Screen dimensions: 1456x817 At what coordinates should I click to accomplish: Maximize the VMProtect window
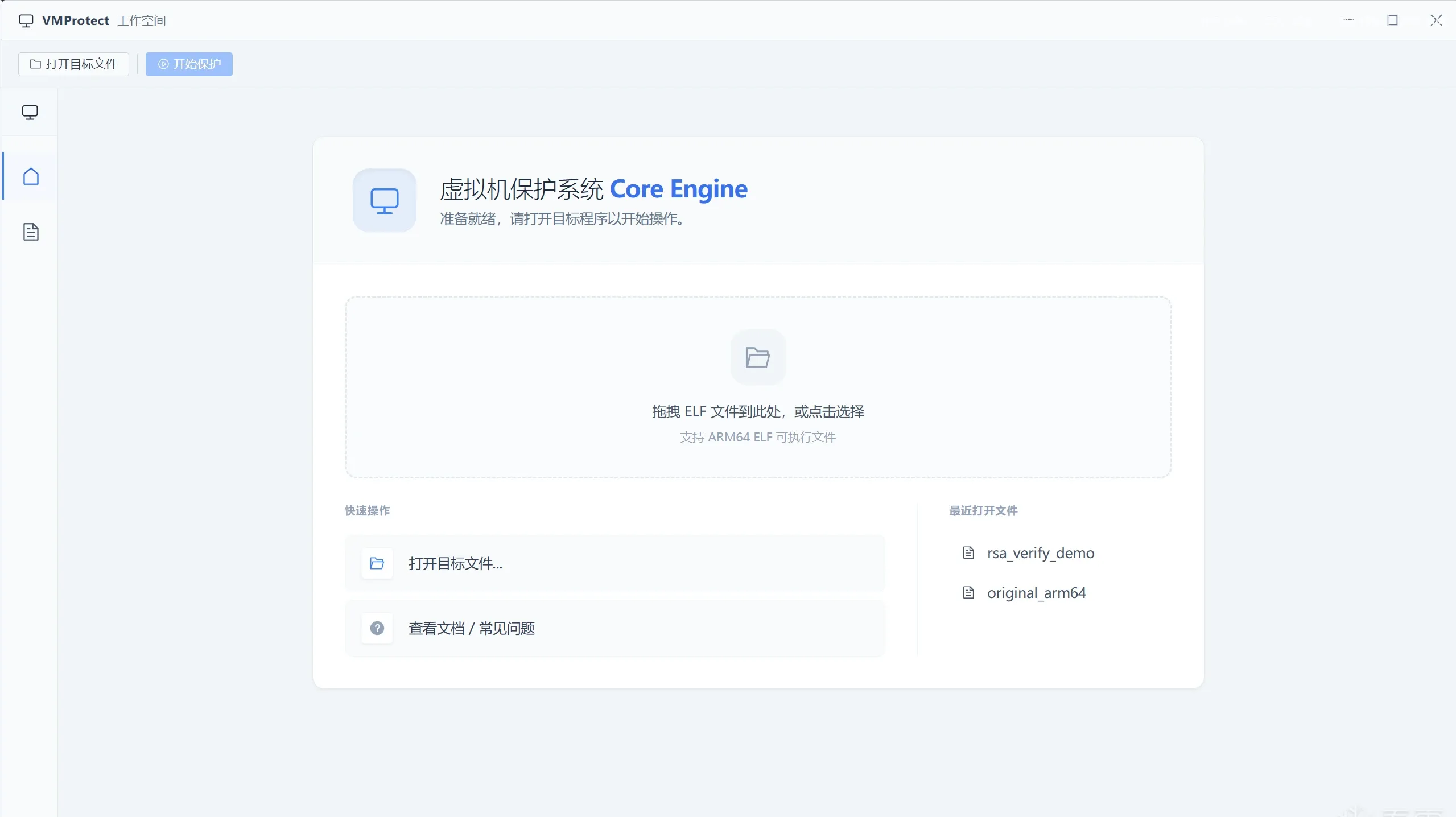1392,20
